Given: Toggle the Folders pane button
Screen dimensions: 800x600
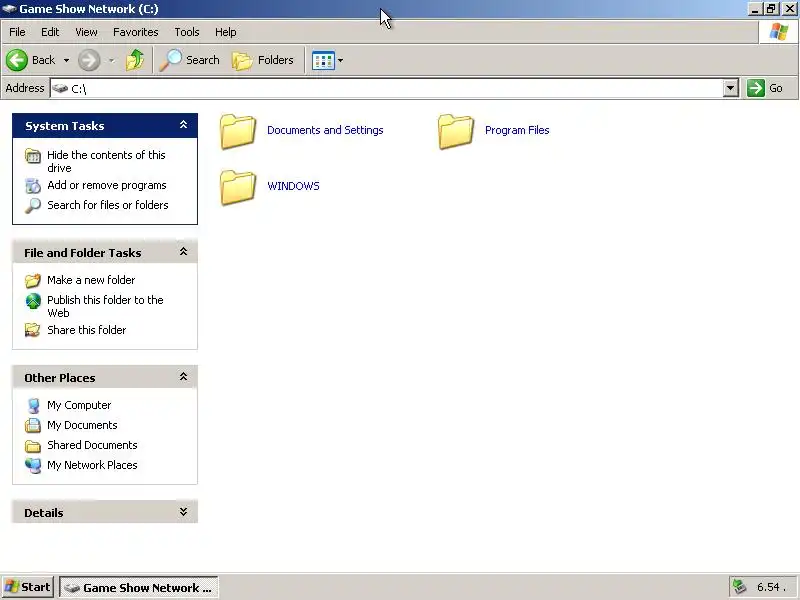Looking at the screenshot, I should 263,60.
